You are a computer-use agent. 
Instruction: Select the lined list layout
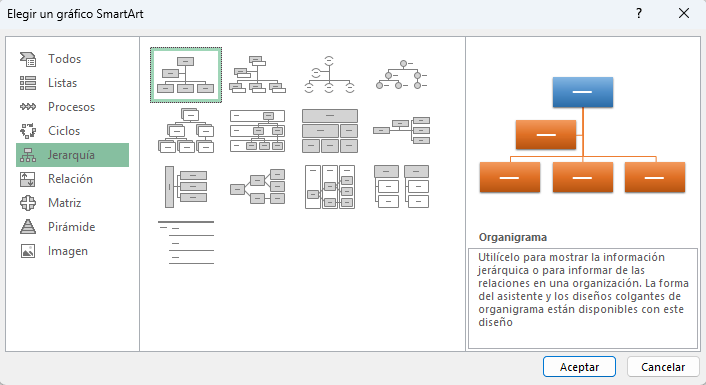tap(186, 242)
